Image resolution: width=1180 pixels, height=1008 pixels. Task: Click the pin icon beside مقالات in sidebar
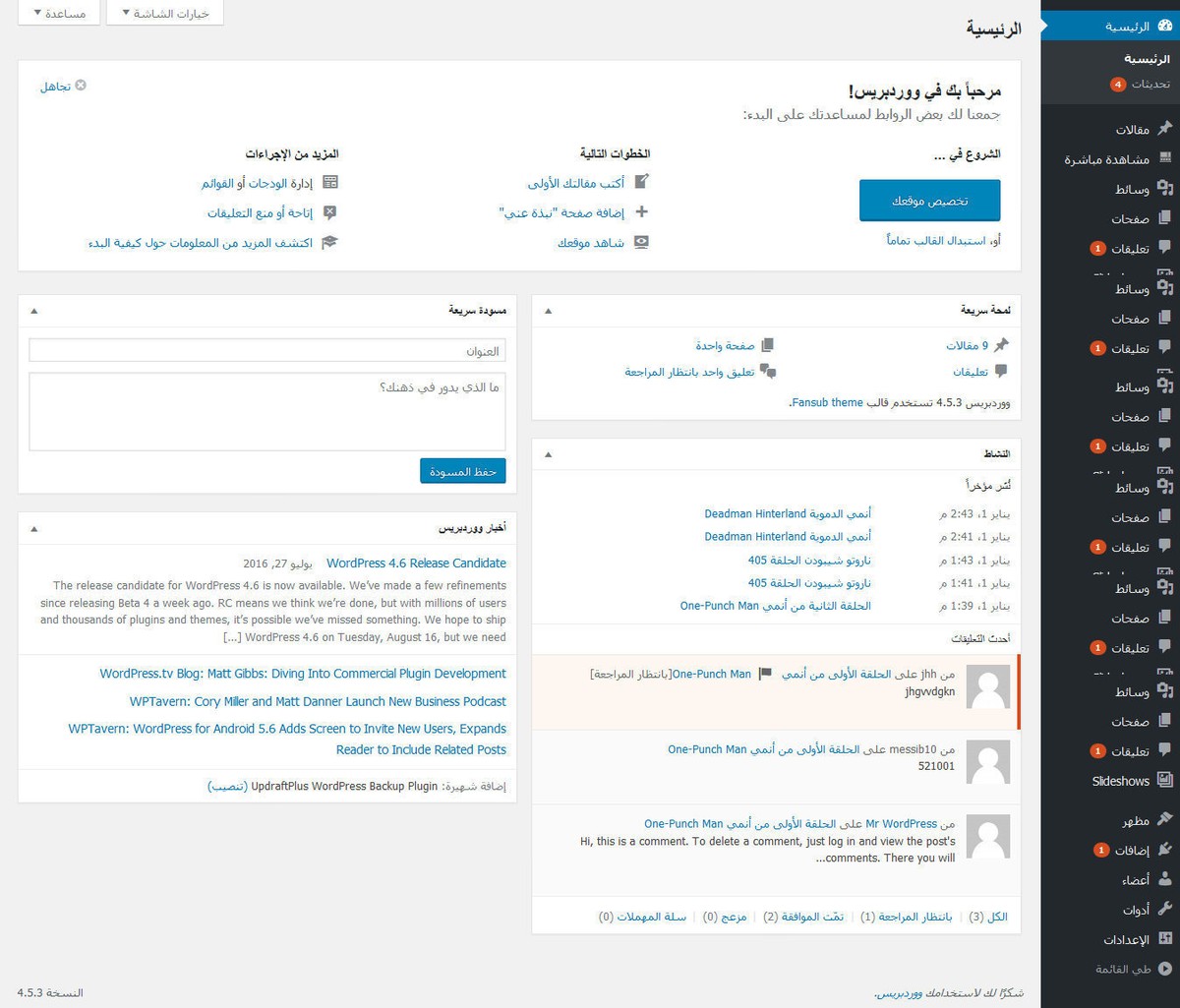pos(1165,129)
